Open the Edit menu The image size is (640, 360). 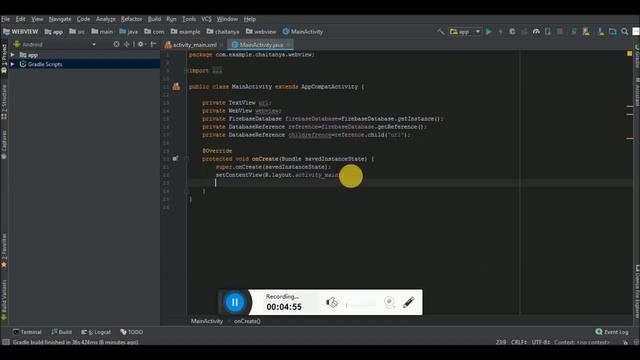pyautogui.click(x=20, y=19)
